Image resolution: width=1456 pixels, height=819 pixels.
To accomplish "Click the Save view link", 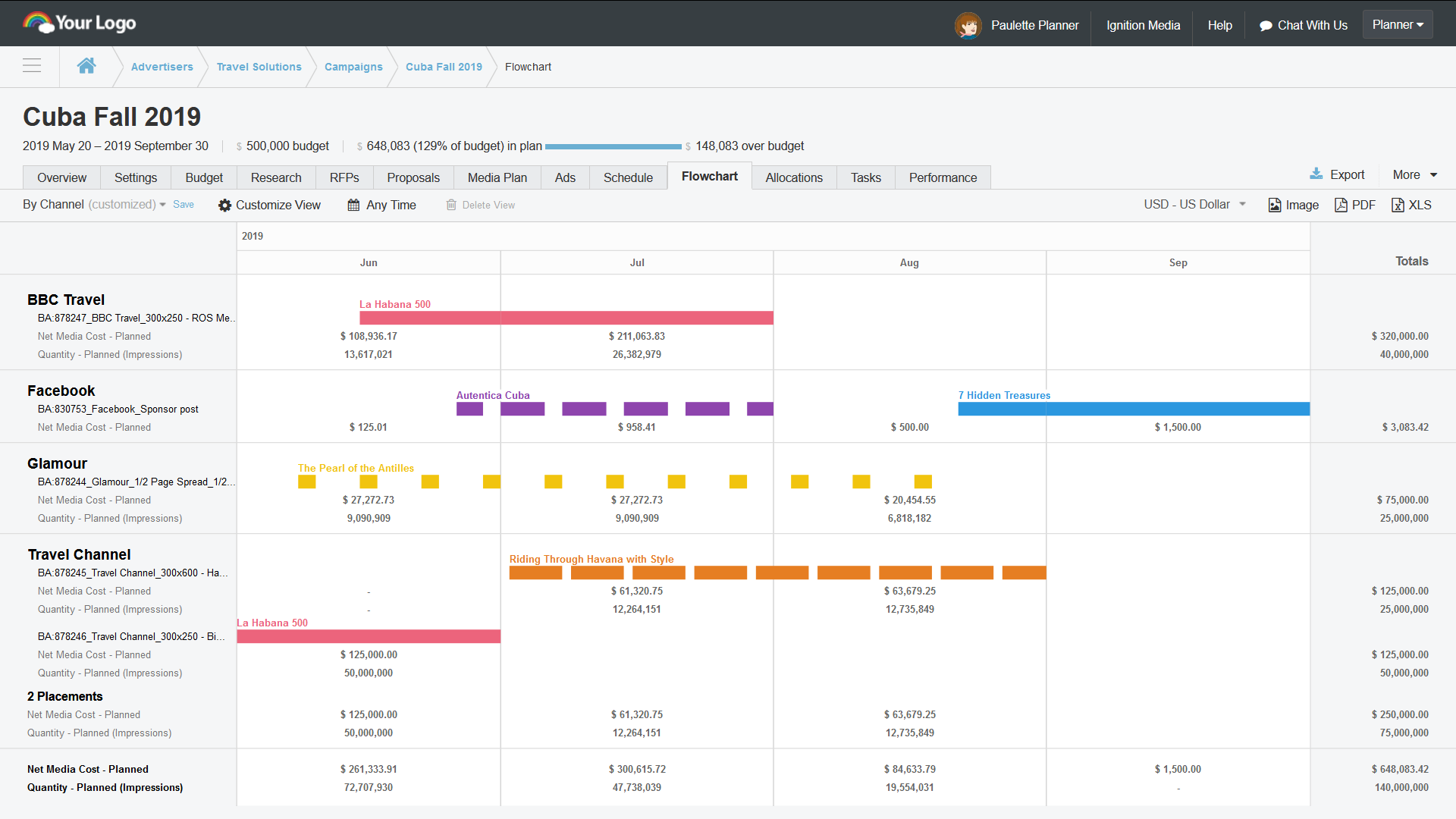I will pos(184,205).
